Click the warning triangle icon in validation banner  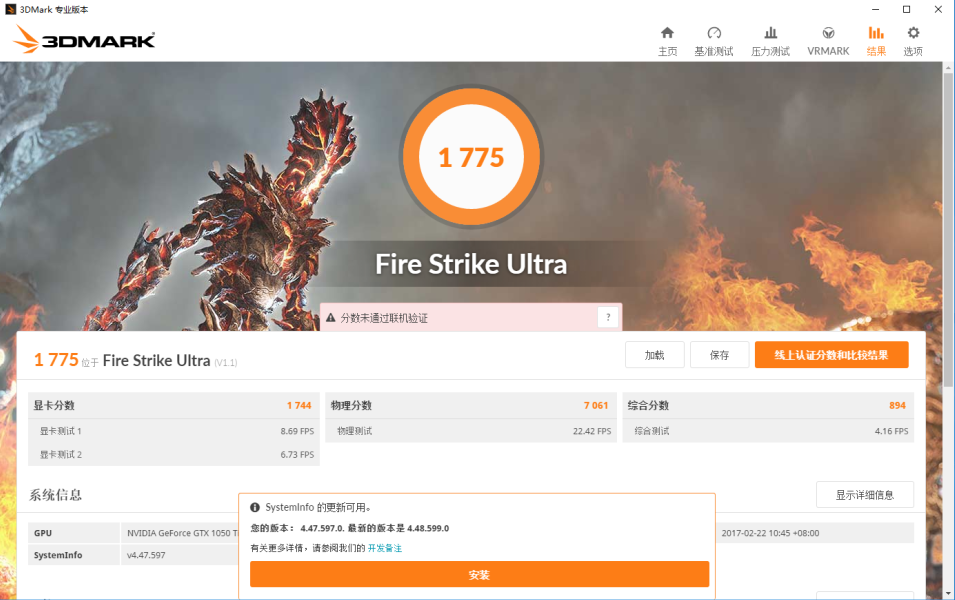(x=331, y=317)
